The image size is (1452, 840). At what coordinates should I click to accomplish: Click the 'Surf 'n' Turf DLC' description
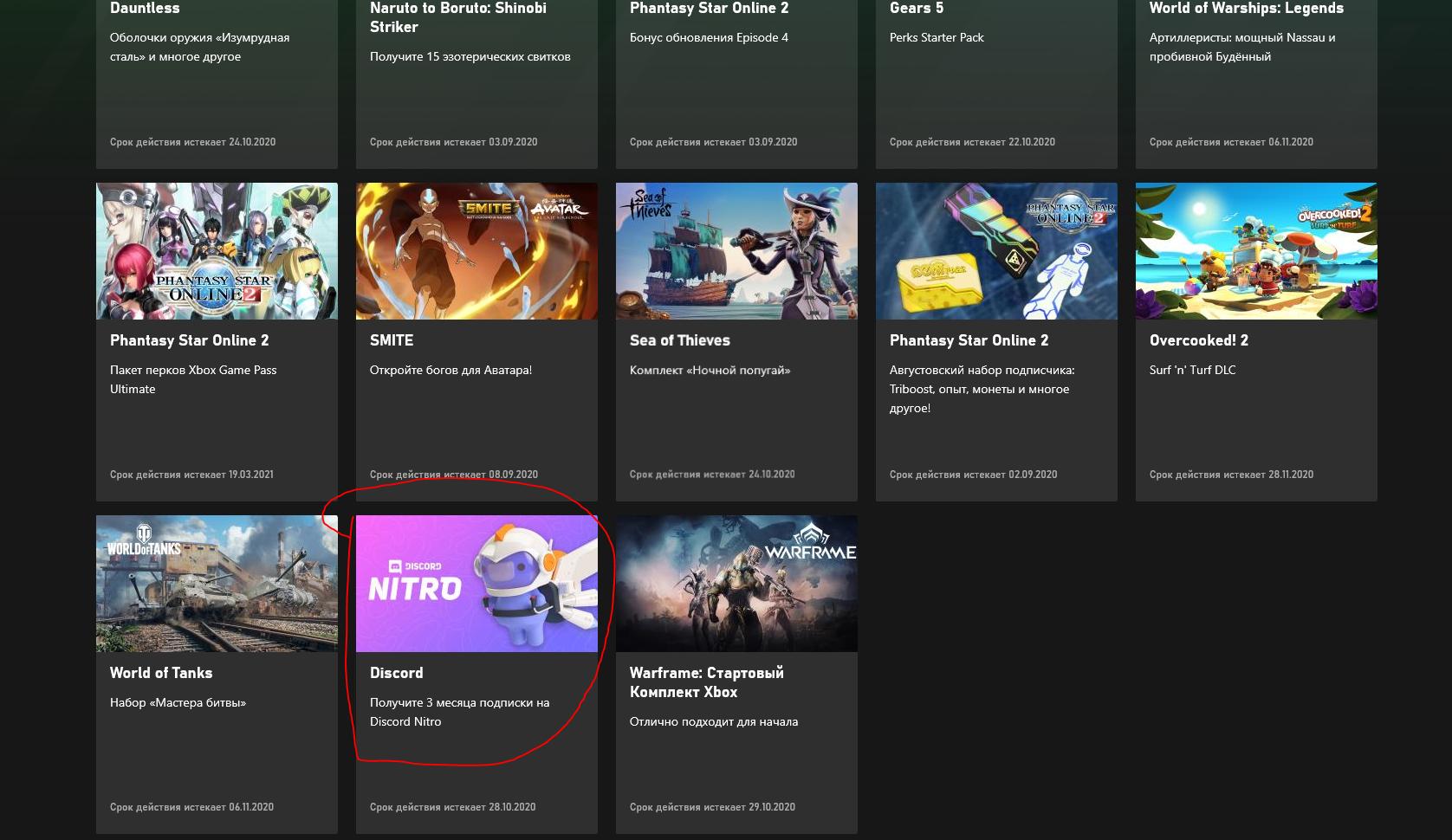(x=1192, y=371)
